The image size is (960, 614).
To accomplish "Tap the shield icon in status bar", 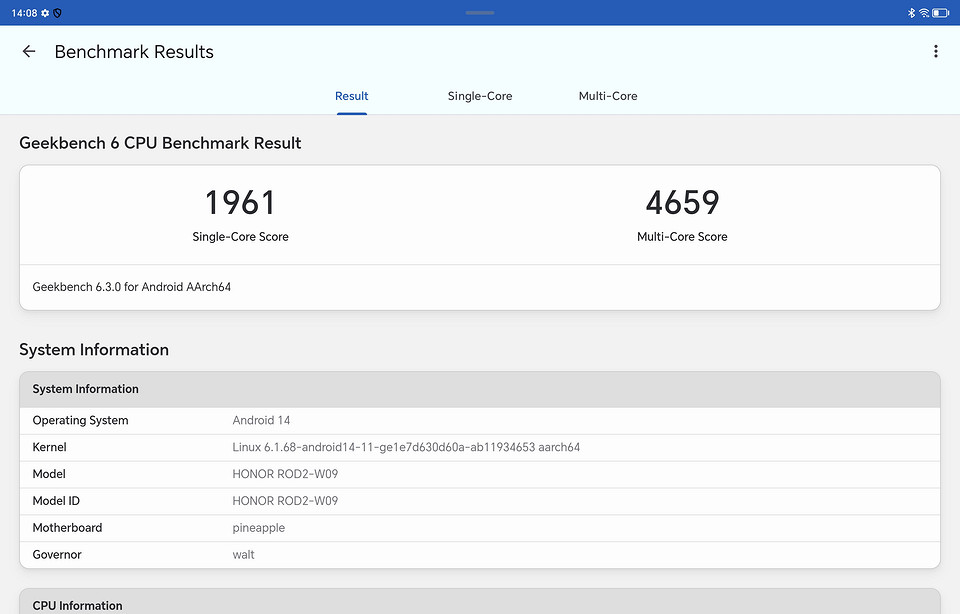I will coord(58,13).
